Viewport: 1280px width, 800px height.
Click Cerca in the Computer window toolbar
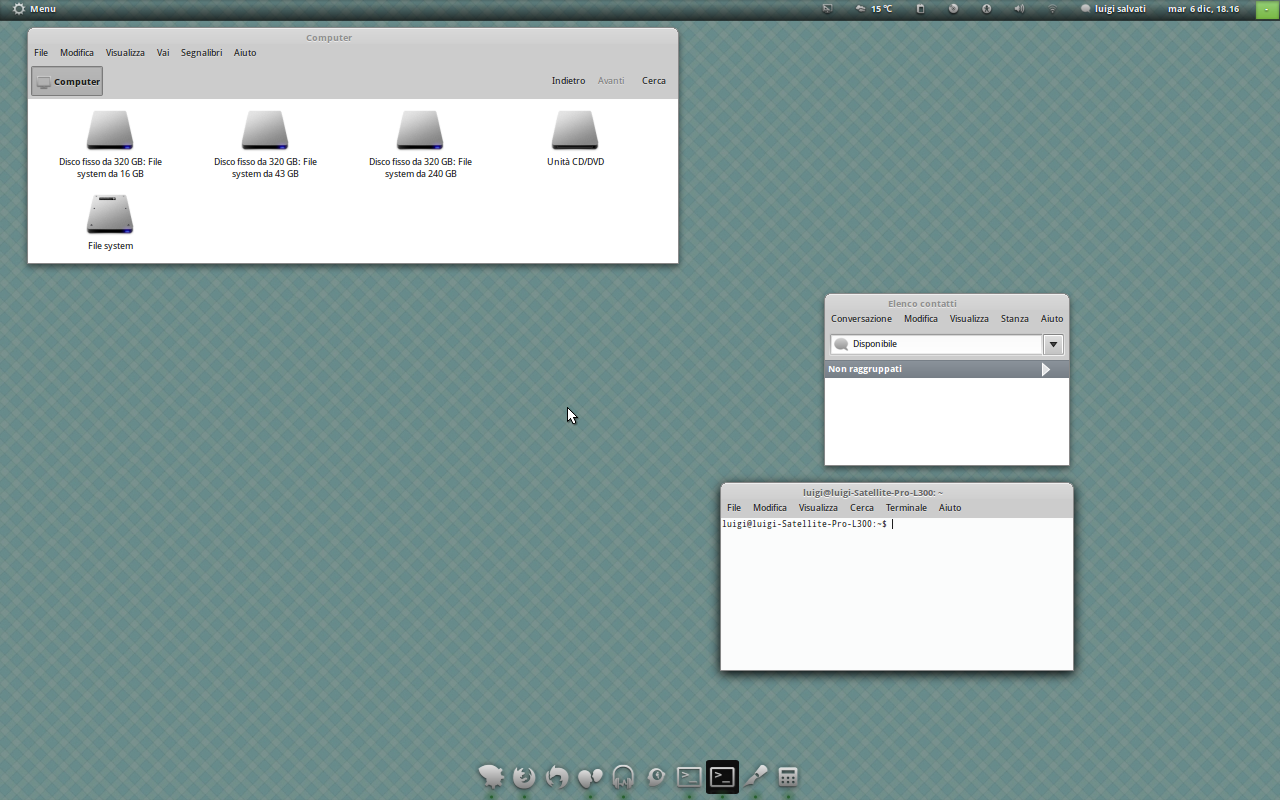[654, 81]
